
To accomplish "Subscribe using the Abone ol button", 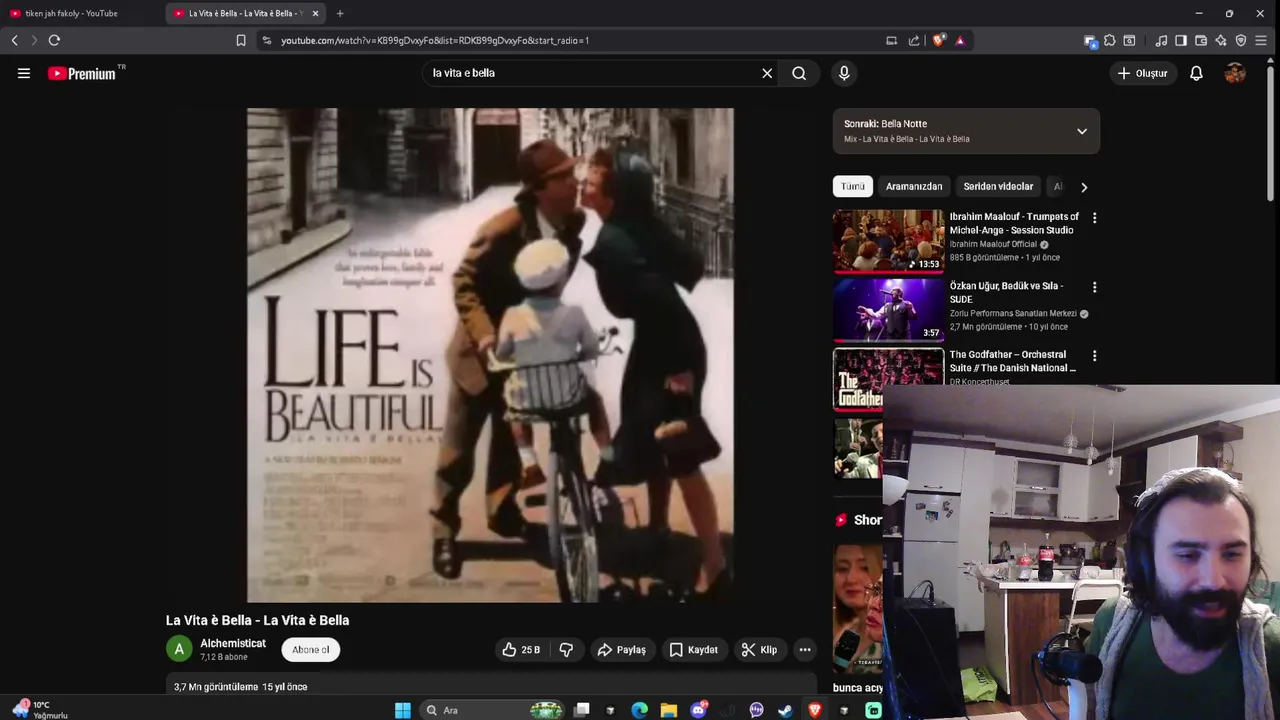I will coord(311,650).
